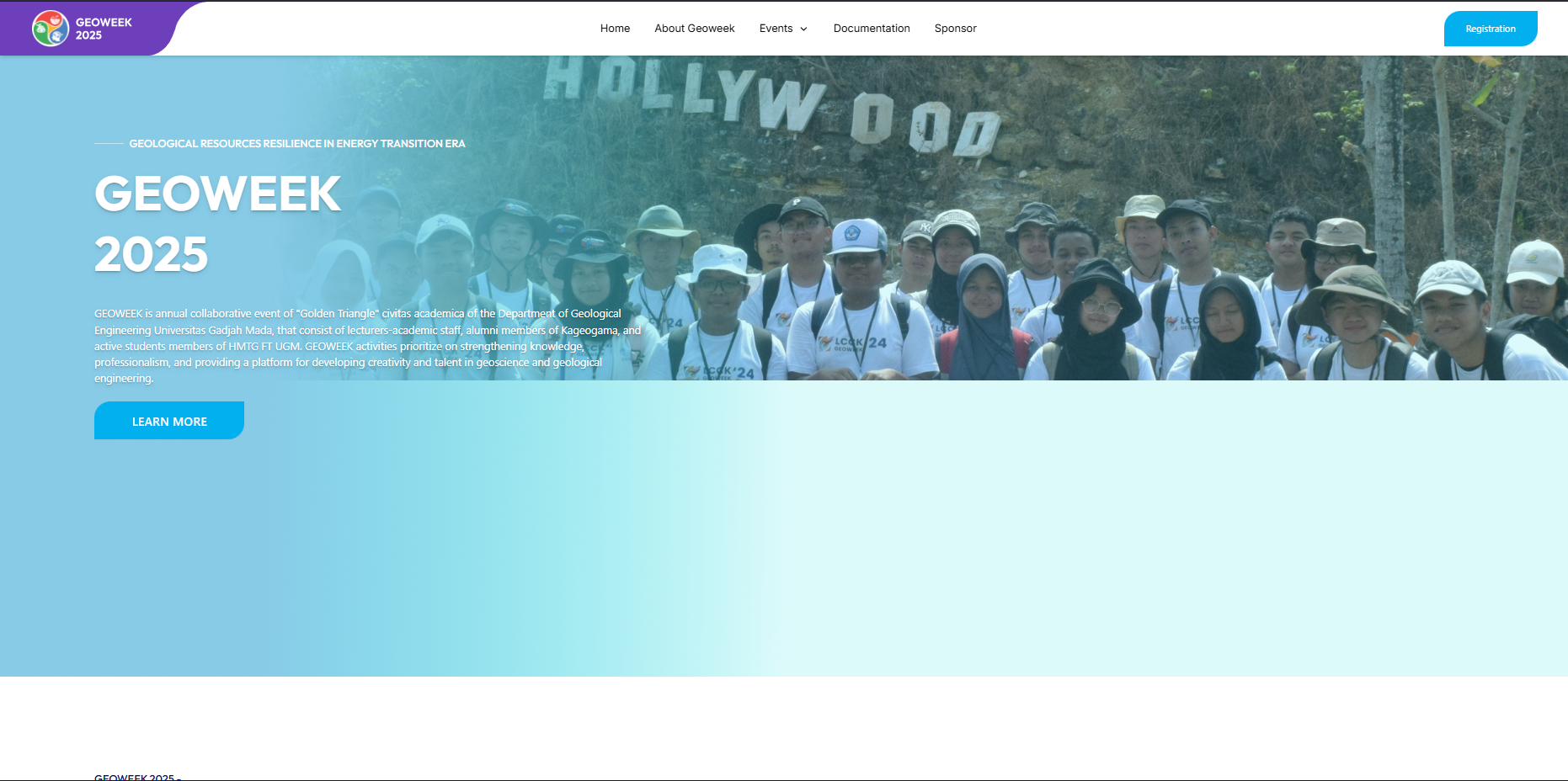Image resolution: width=1568 pixels, height=781 pixels.
Task: Open the About Geoweek page
Action: coord(694,28)
